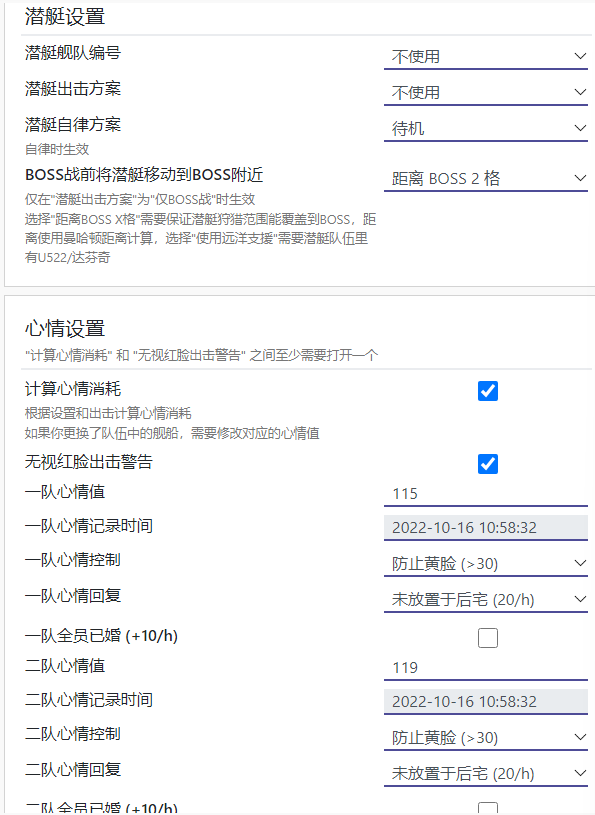Open the 一队心情回复 dropdown
Viewport: 595px width, 815px height.
pyautogui.click(x=485, y=599)
